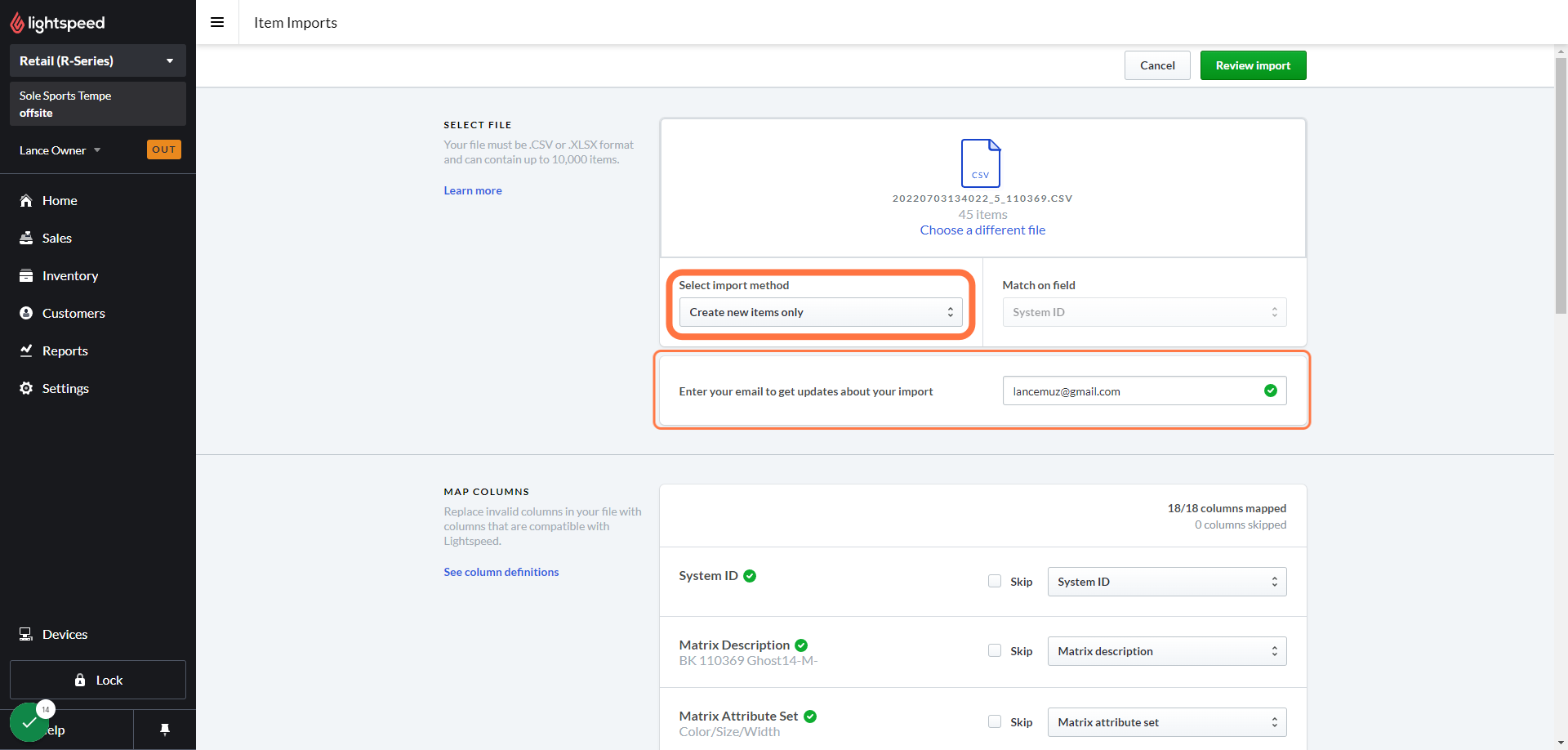Check Skip for System ID column
This screenshot has height=750, width=1568.
click(x=995, y=581)
